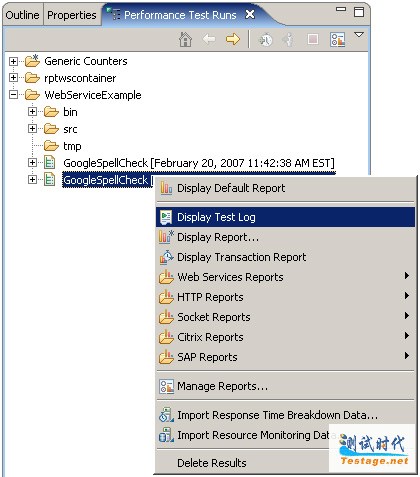
Task: Close the Performance Test Runs tab
Action: 250,14
